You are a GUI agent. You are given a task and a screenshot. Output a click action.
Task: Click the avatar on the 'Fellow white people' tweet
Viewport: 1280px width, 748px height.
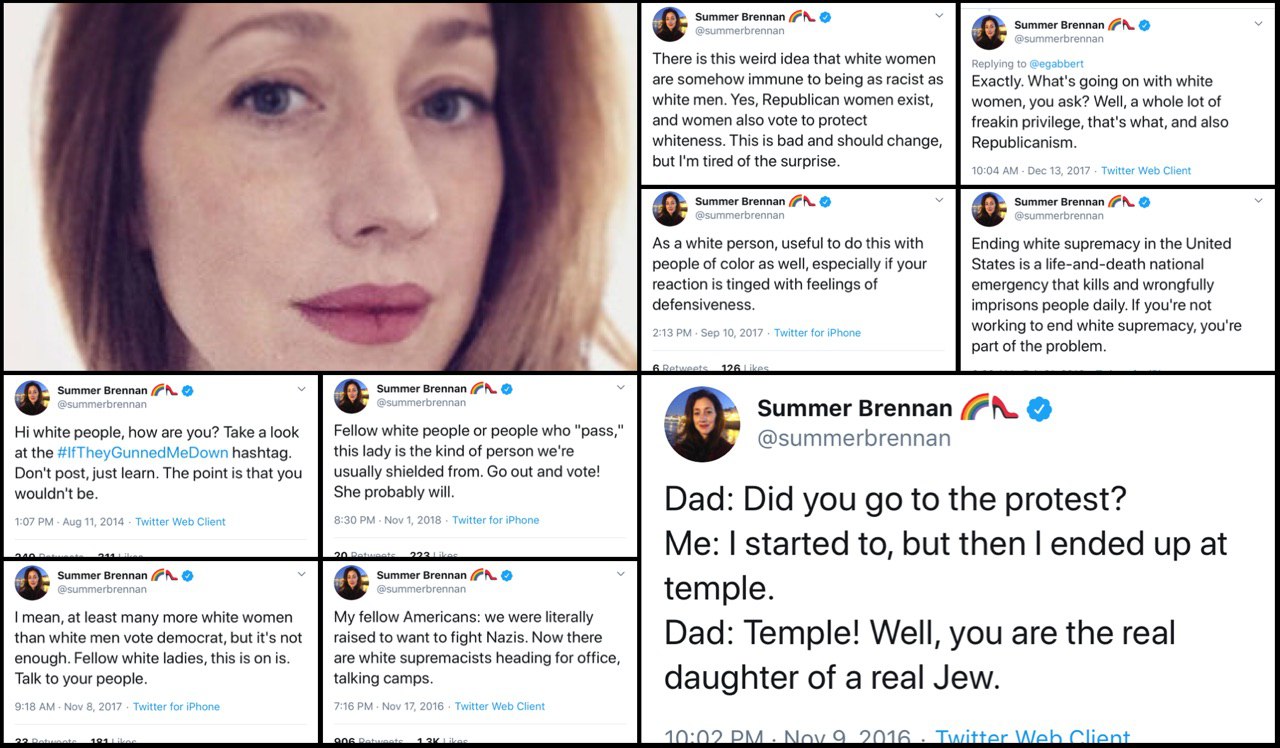pos(350,396)
